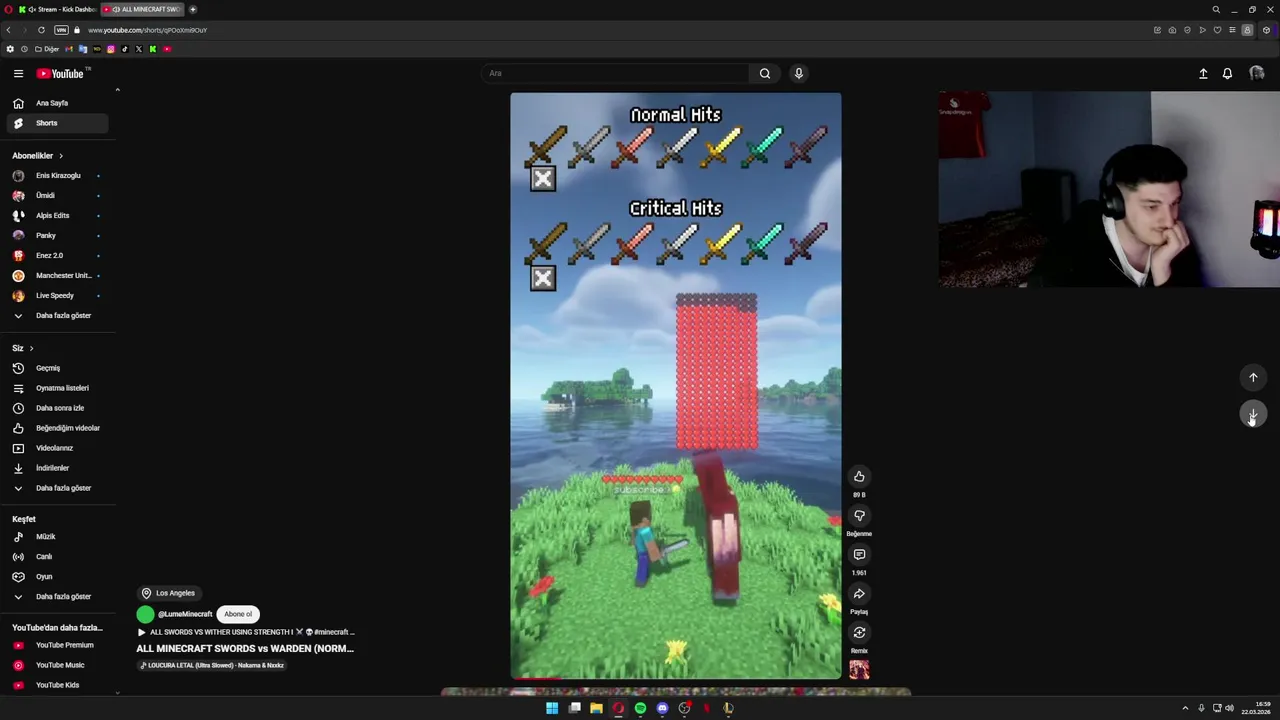The image size is (1280, 720).
Task: Reload the page with browser refresh
Action: pyautogui.click(x=41, y=30)
